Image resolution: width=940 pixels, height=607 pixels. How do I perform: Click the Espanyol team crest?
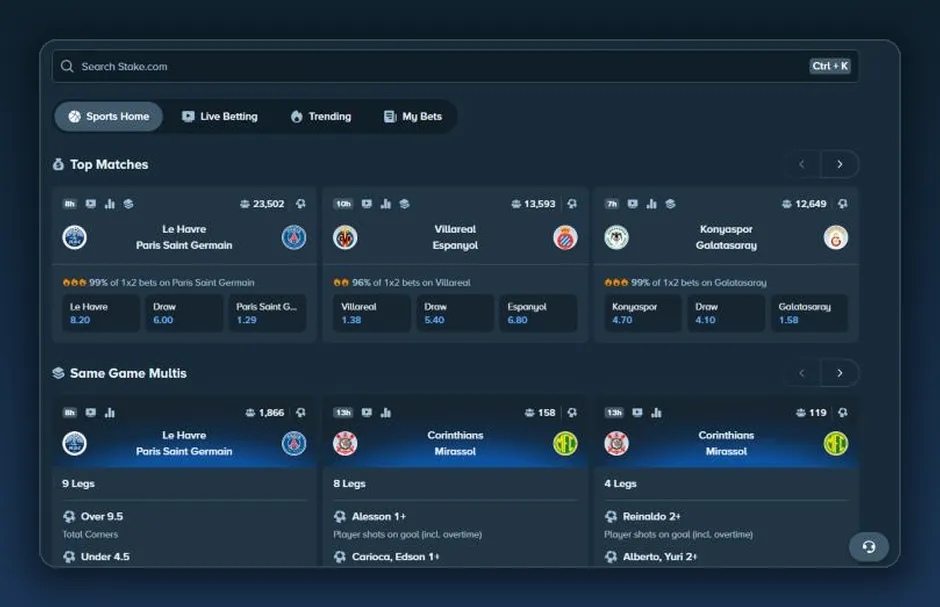[x=565, y=237]
